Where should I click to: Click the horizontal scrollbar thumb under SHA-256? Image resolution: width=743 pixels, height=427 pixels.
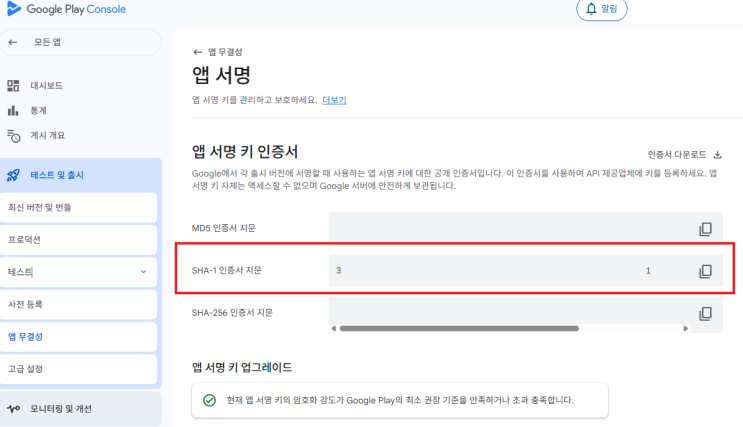[459, 328]
